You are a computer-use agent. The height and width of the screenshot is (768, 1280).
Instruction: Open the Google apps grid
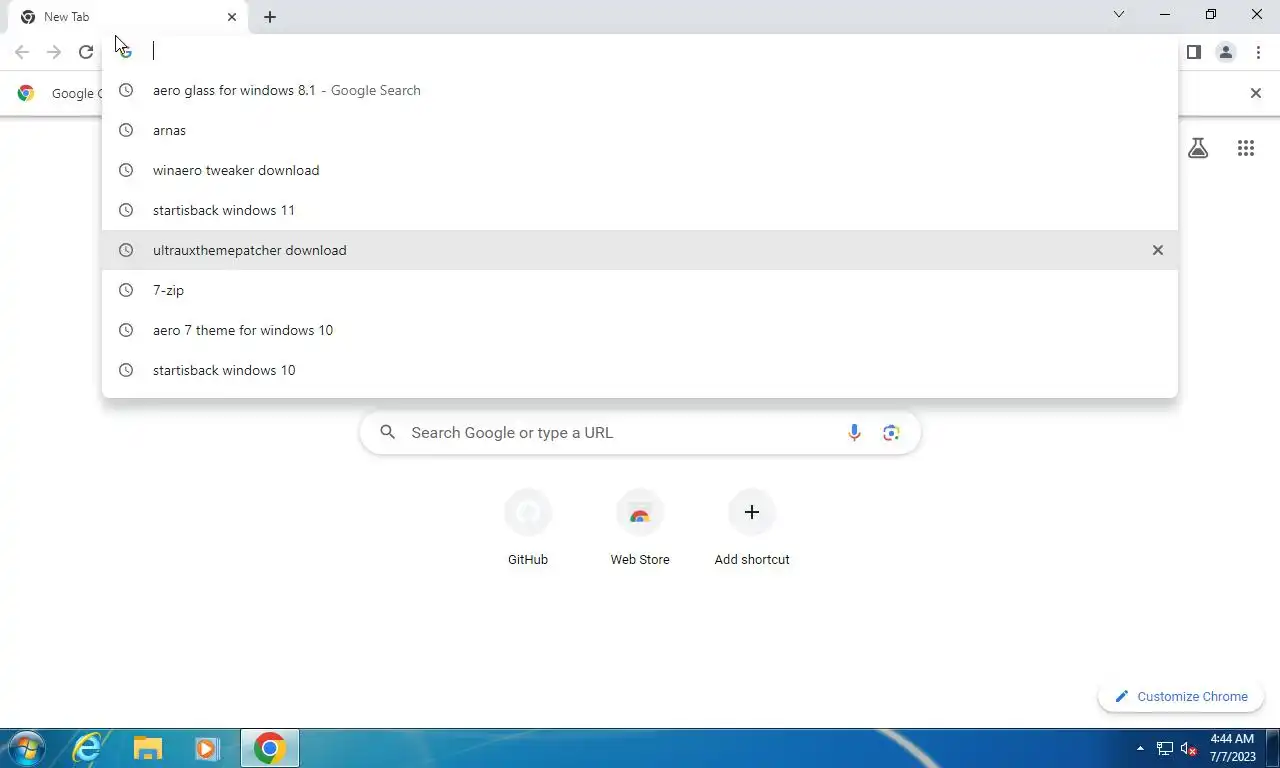(x=1246, y=148)
